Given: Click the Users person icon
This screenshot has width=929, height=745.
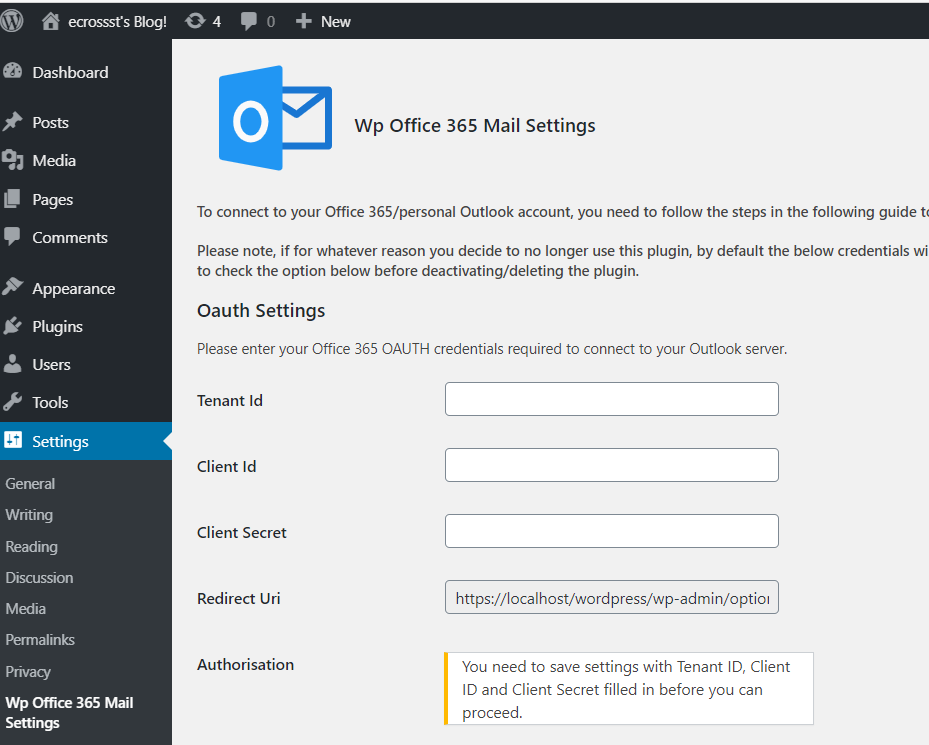Looking at the screenshot, I should click(x=12, y=364).
